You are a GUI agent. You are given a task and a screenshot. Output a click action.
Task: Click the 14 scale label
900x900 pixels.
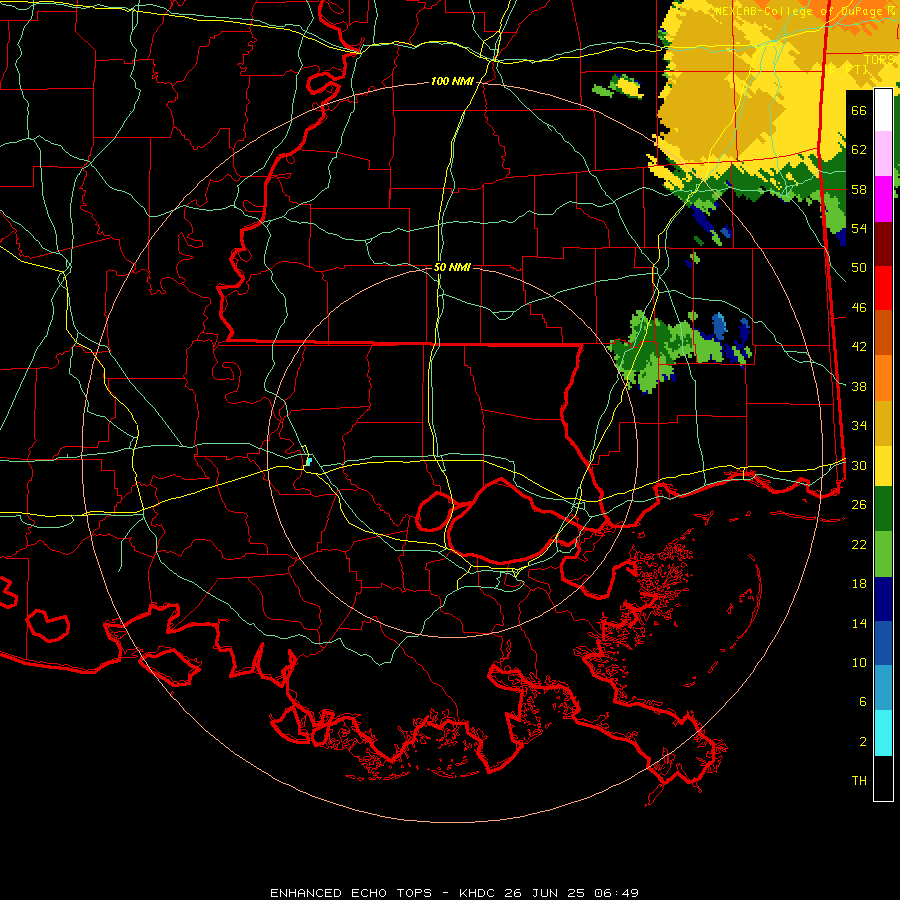[859, 623]
